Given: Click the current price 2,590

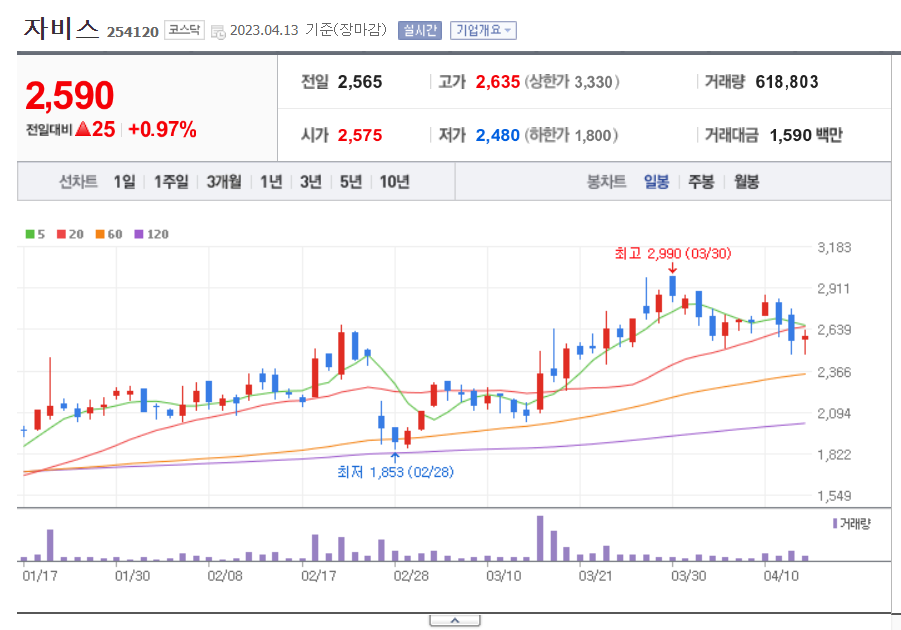Looking at the screenshot, I should 70,95.
